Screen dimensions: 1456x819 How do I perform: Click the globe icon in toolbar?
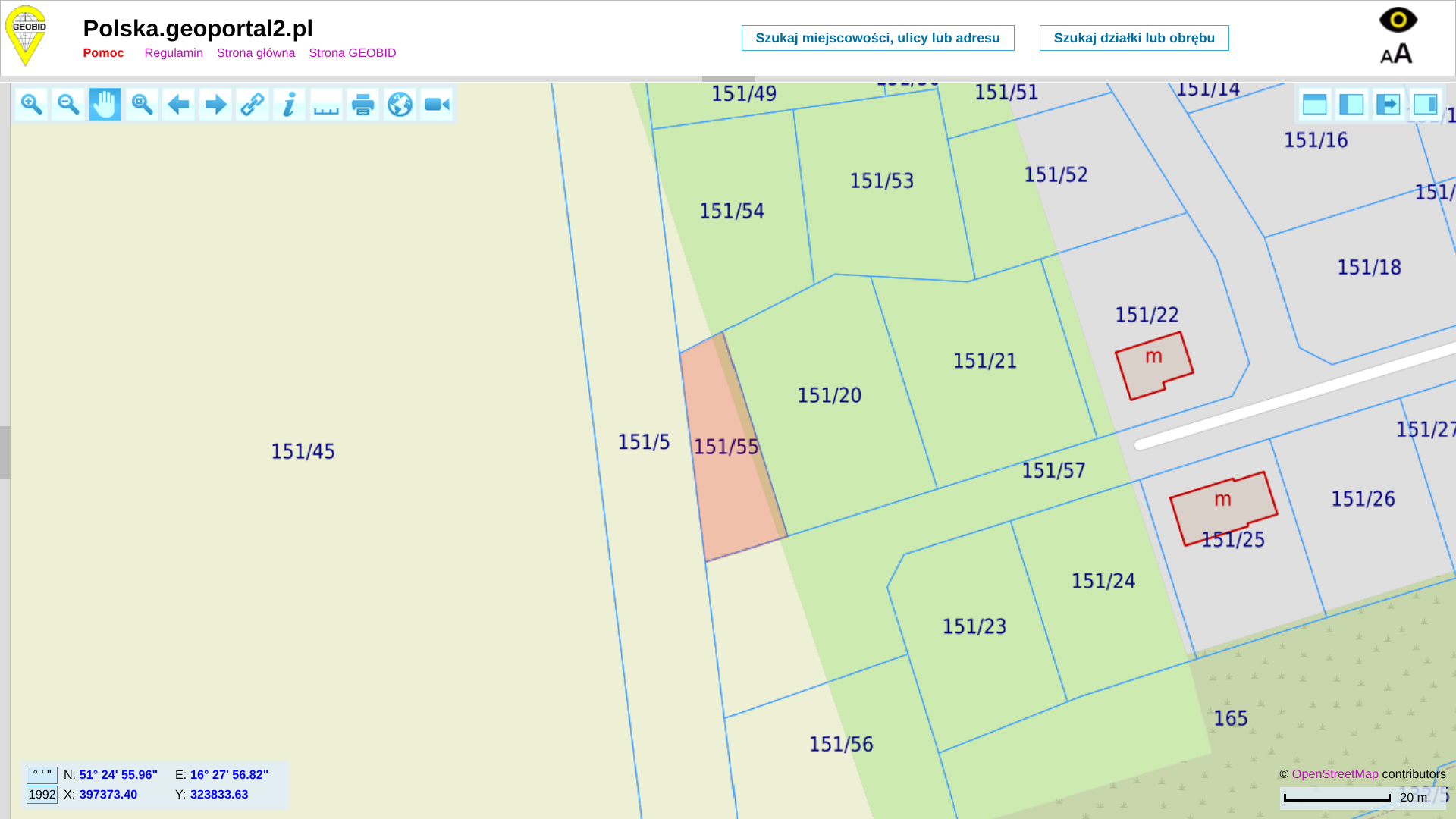(400, 105)
